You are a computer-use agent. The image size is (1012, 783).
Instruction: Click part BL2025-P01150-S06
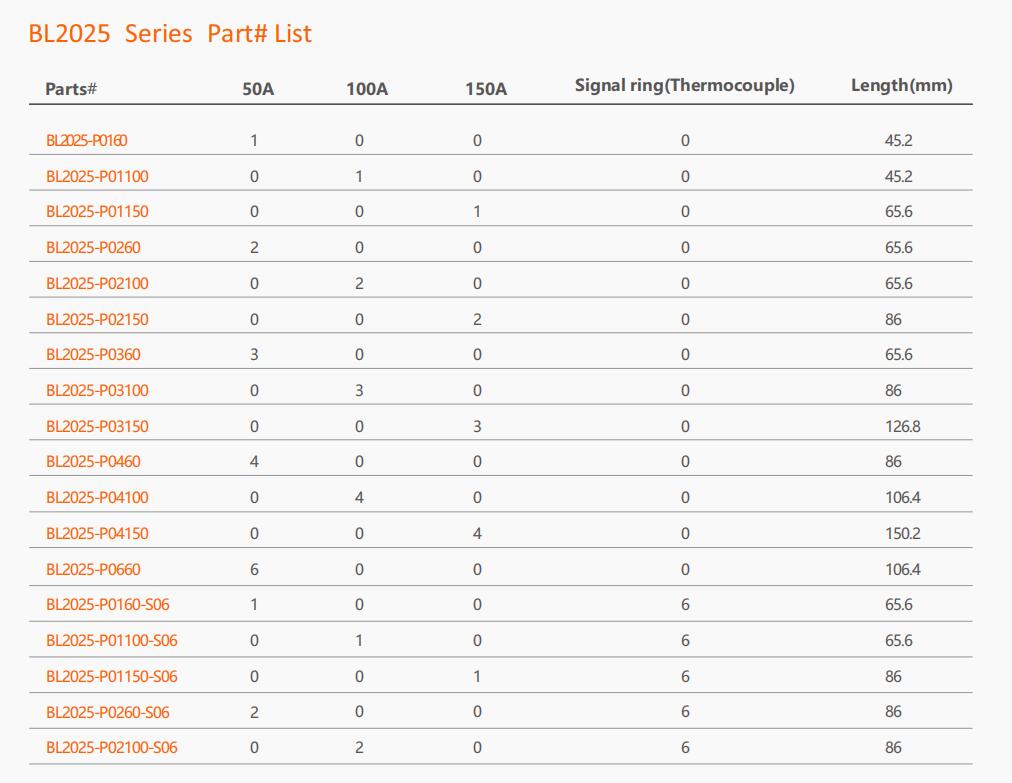(x=112, y=676)
